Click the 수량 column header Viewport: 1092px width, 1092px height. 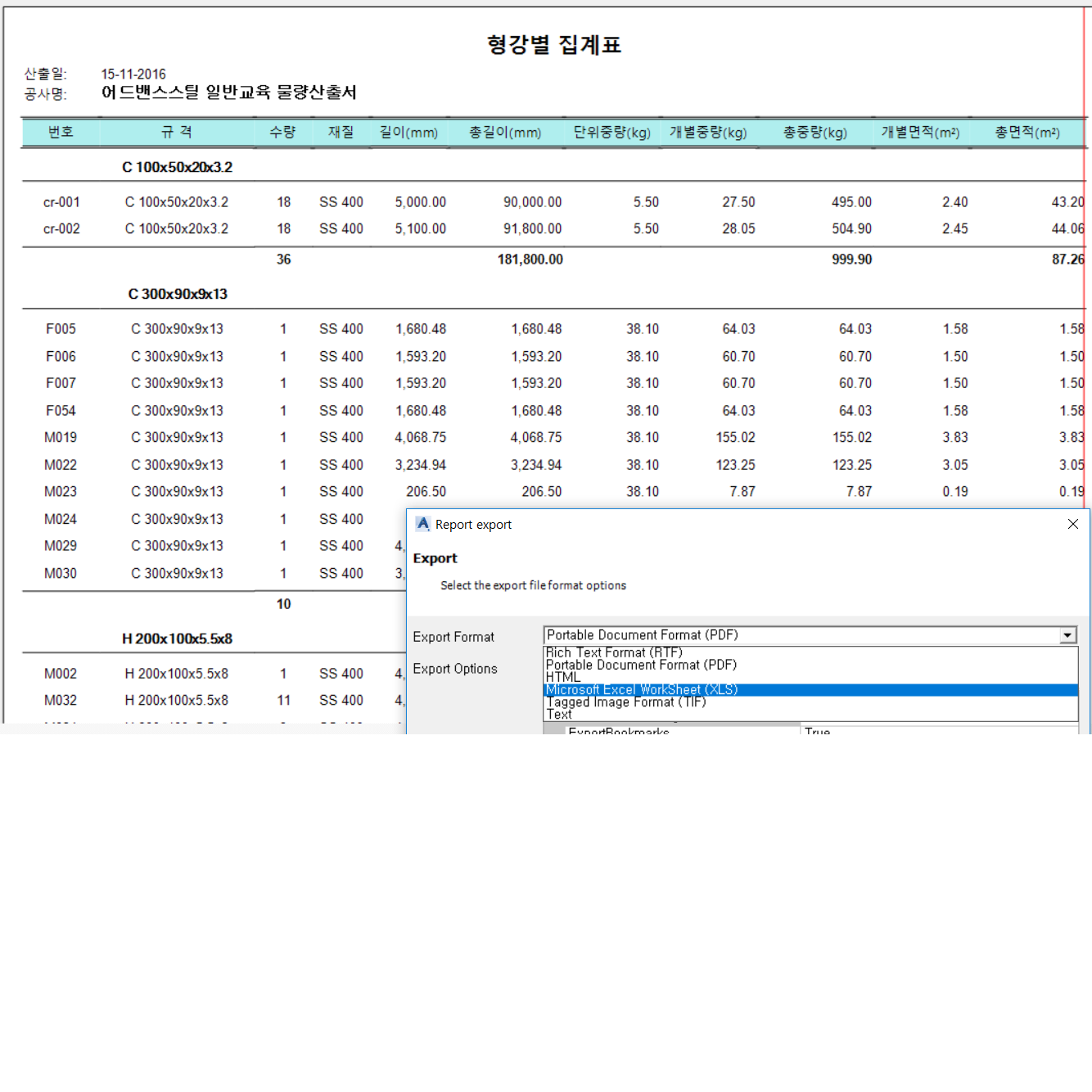coord(282,132)
